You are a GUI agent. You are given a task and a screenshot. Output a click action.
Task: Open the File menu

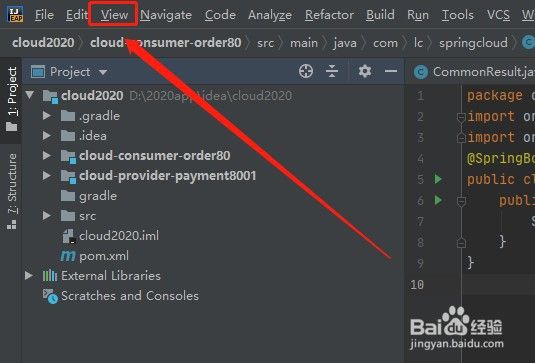point(44,15)
